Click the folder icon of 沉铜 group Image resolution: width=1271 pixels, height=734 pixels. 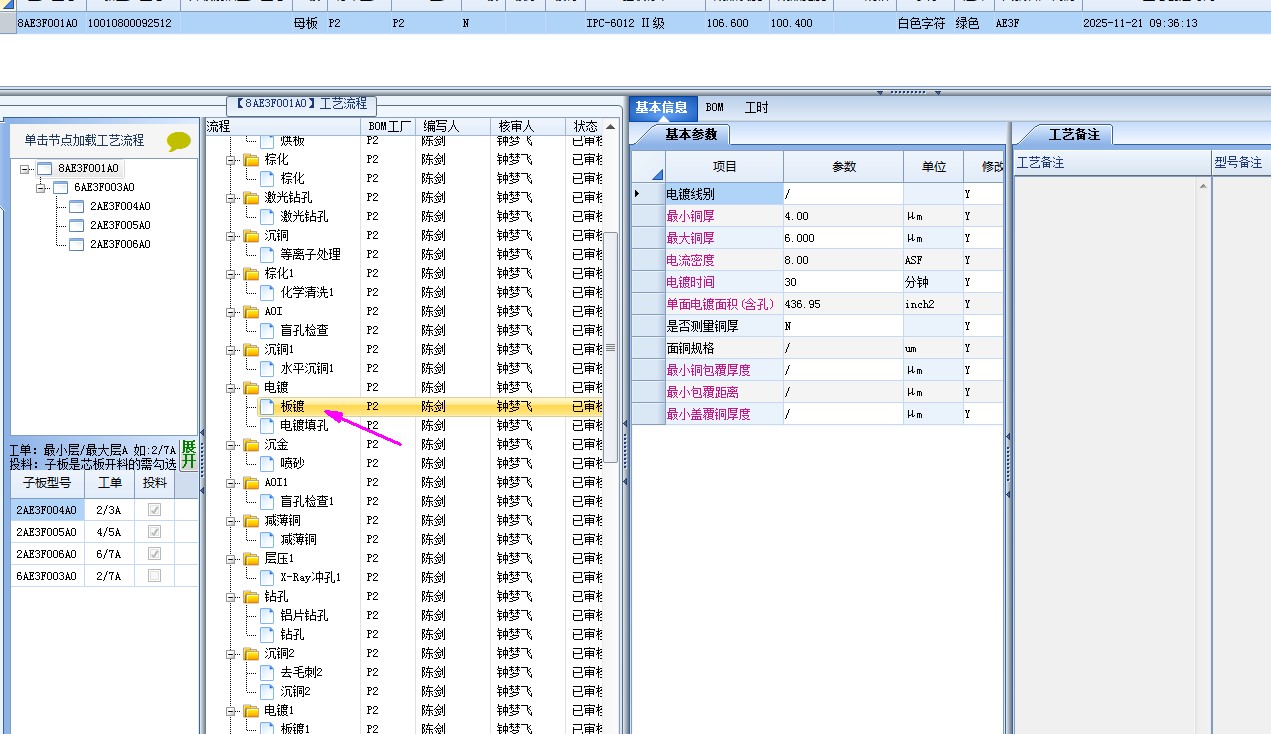[251, 236]
